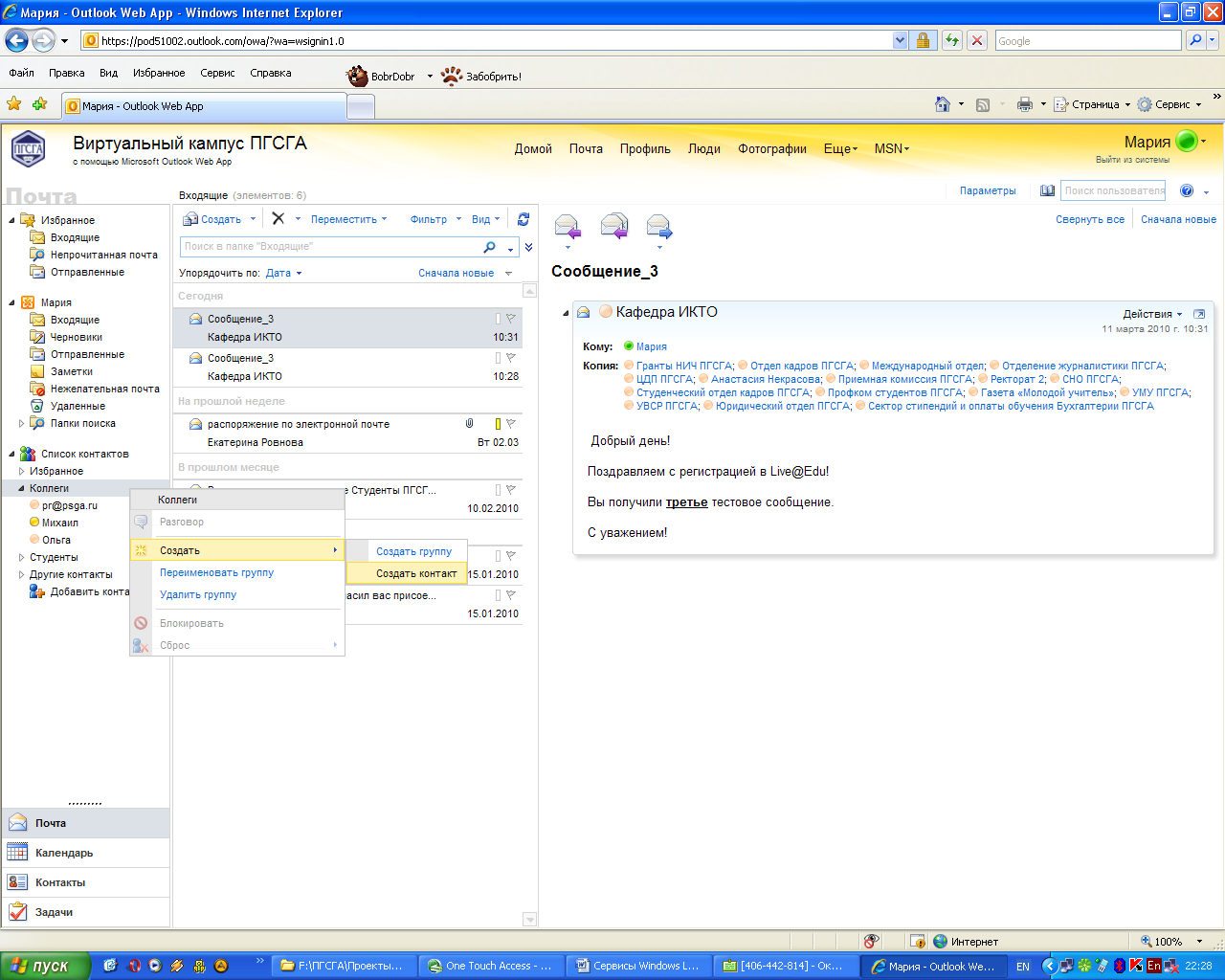Viewport: 1225px width, 980px height.
Task: Toggle flag on распоряжение по электронной почте message
Action: coord(511,424)
